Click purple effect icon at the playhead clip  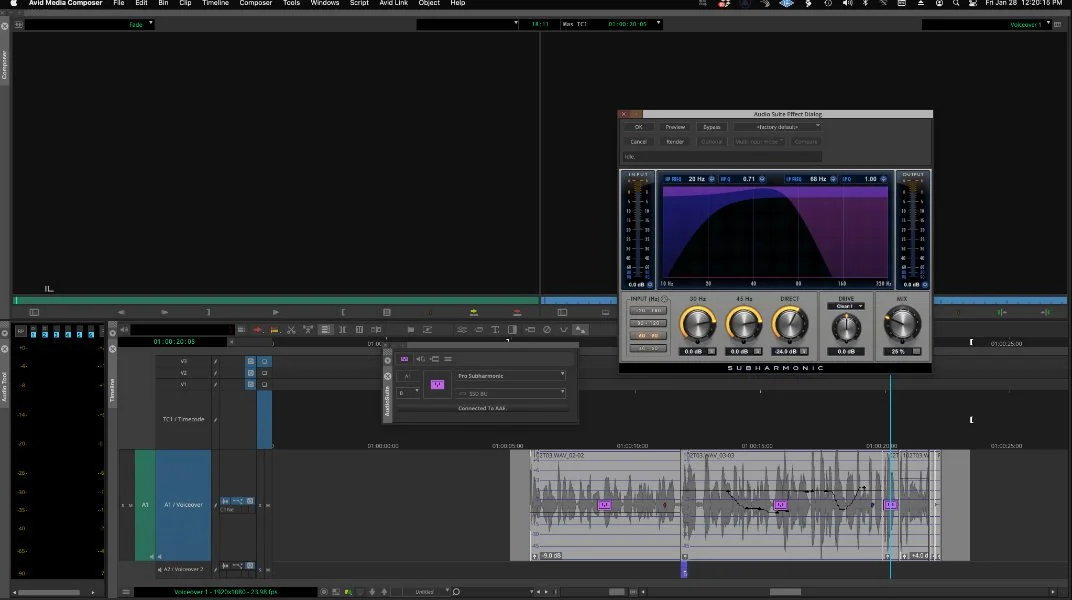(890, 505)
